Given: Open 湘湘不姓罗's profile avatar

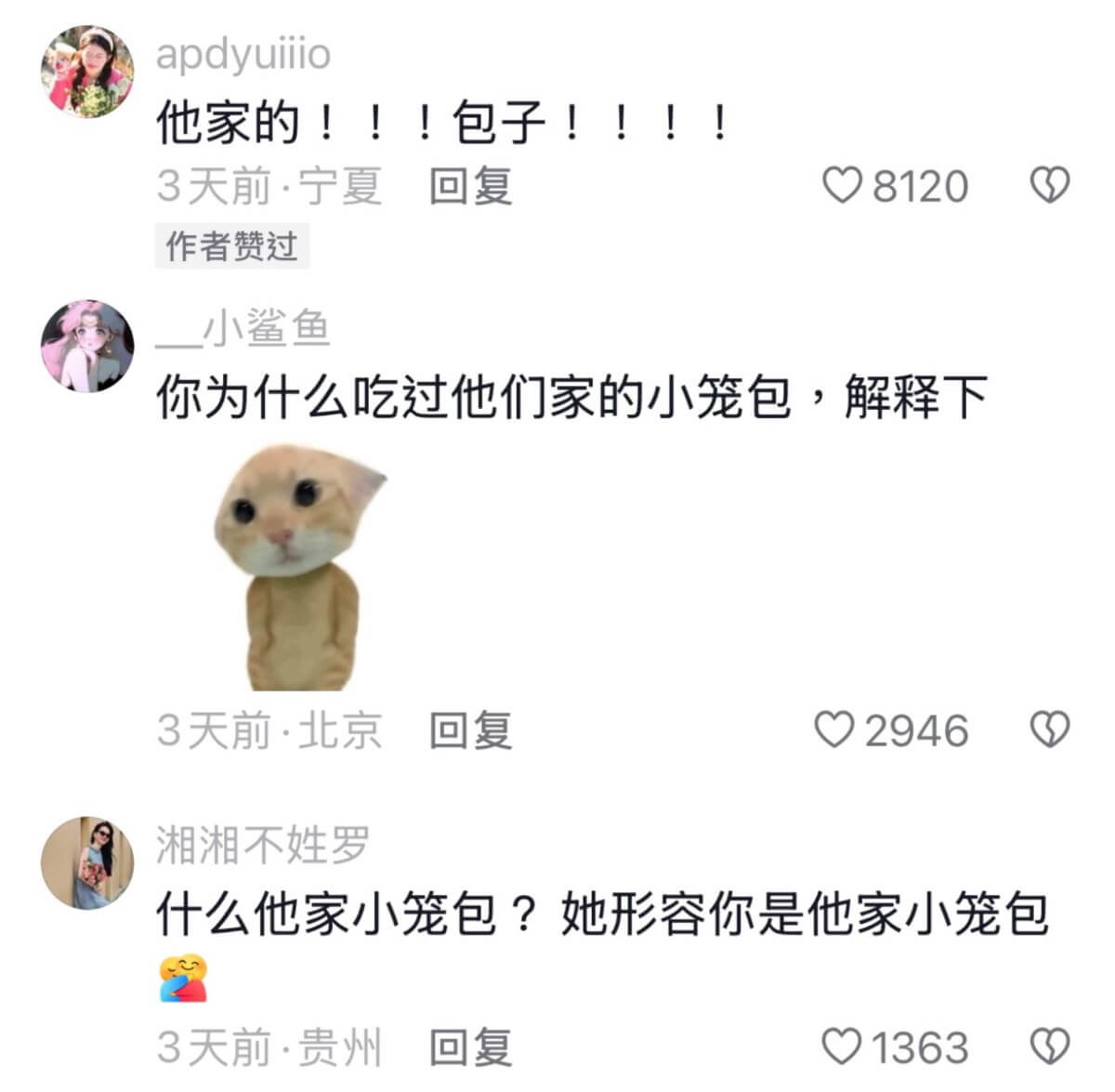Looking at the screenshot, I should [x=87, y=862].
